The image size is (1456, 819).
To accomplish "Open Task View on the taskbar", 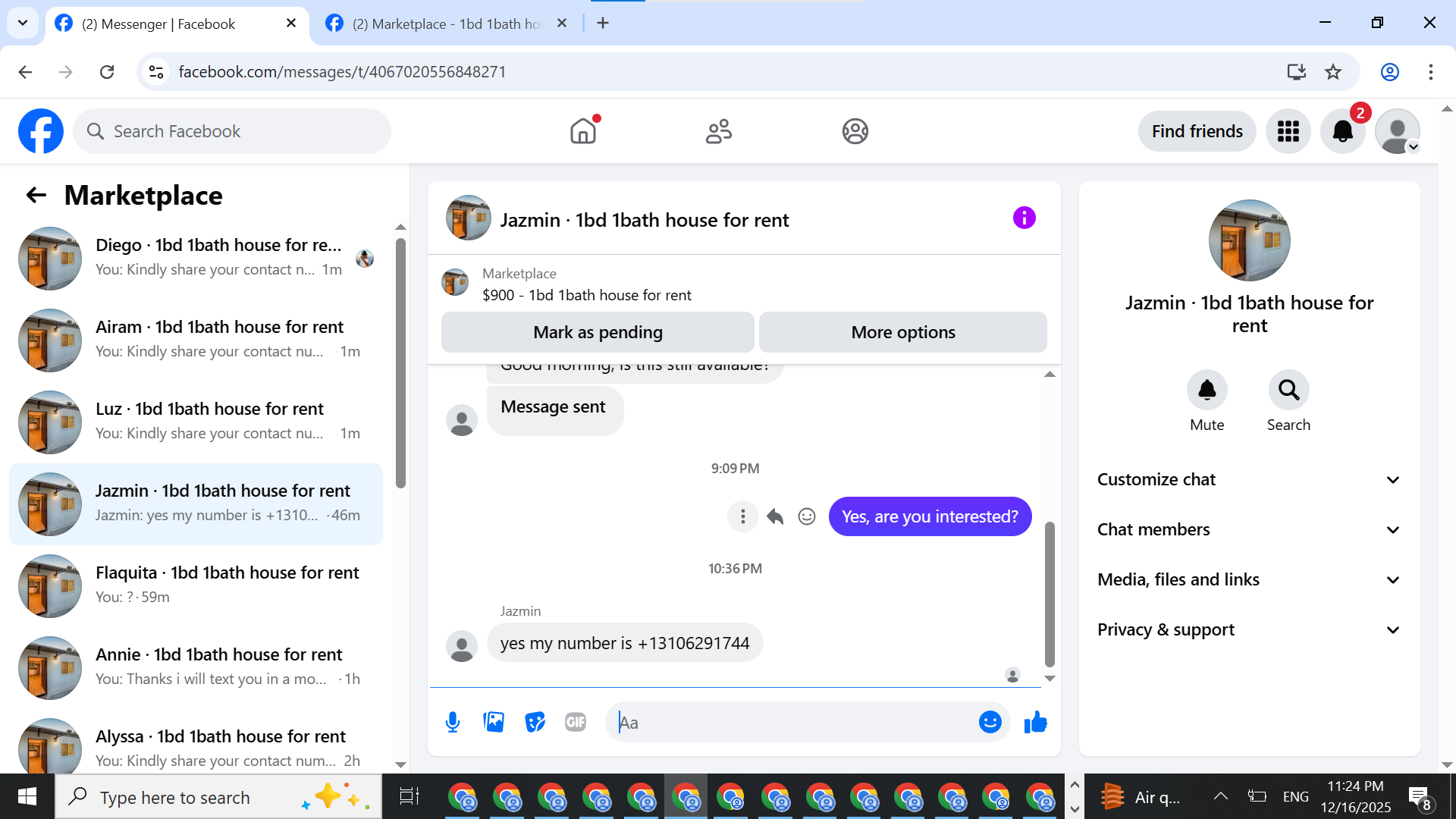I will click(x=409, y=796).
